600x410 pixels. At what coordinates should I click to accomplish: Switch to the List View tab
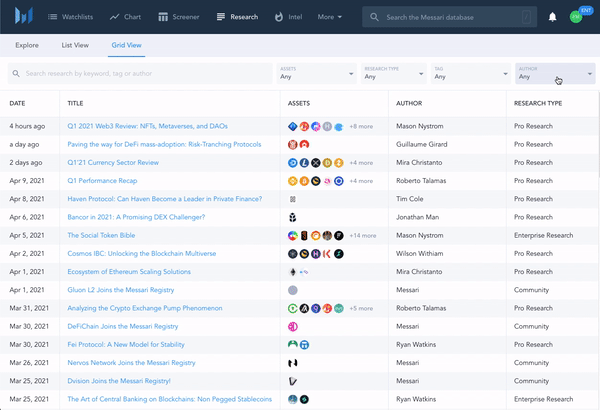click(x=75, y=45)
